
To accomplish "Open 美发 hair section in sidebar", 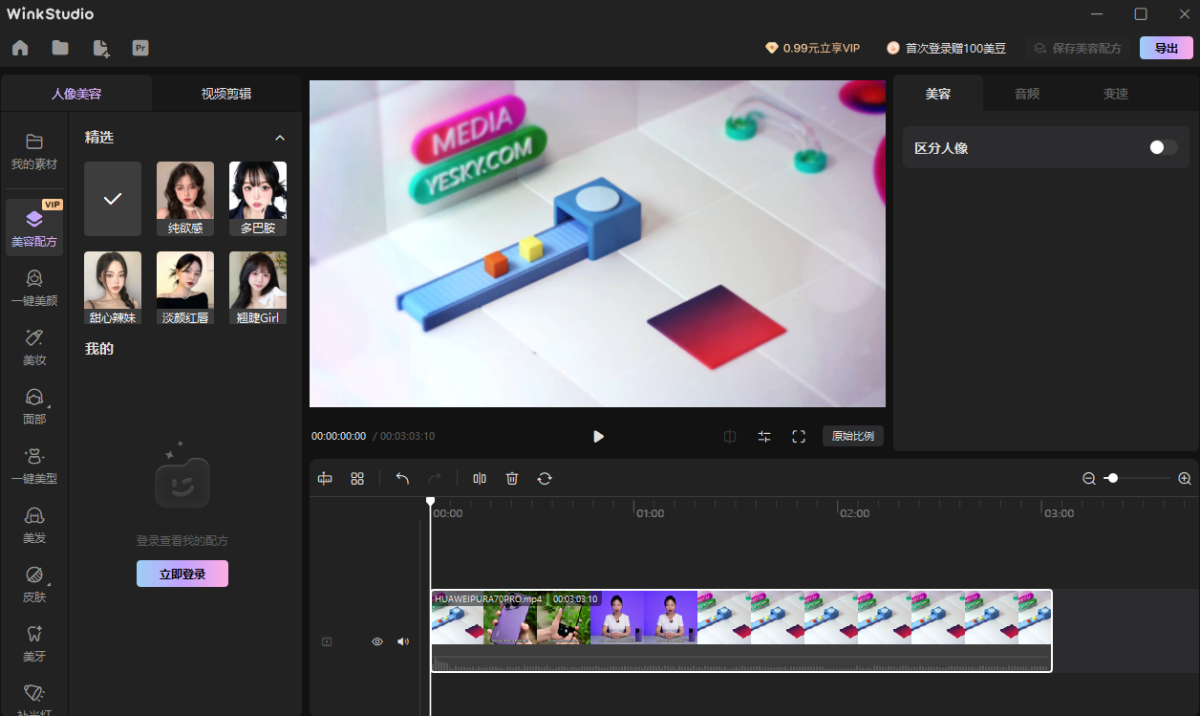I will pos(34,524).
